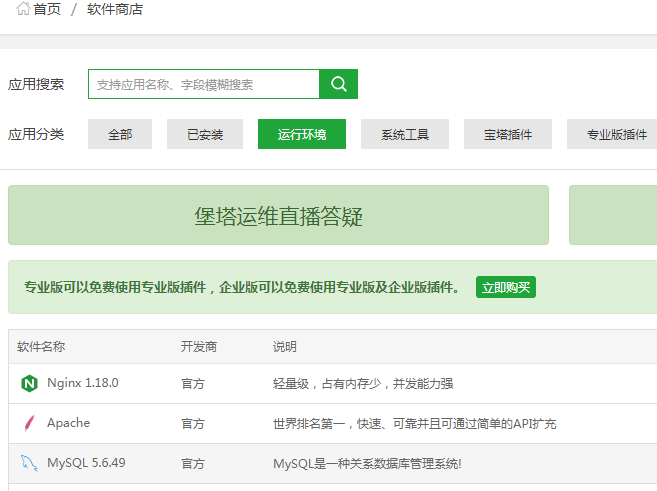Open the 堡塔运维直播答疑 banner
The width and height of the screenshot is (657, 491).
pos(278,215)
